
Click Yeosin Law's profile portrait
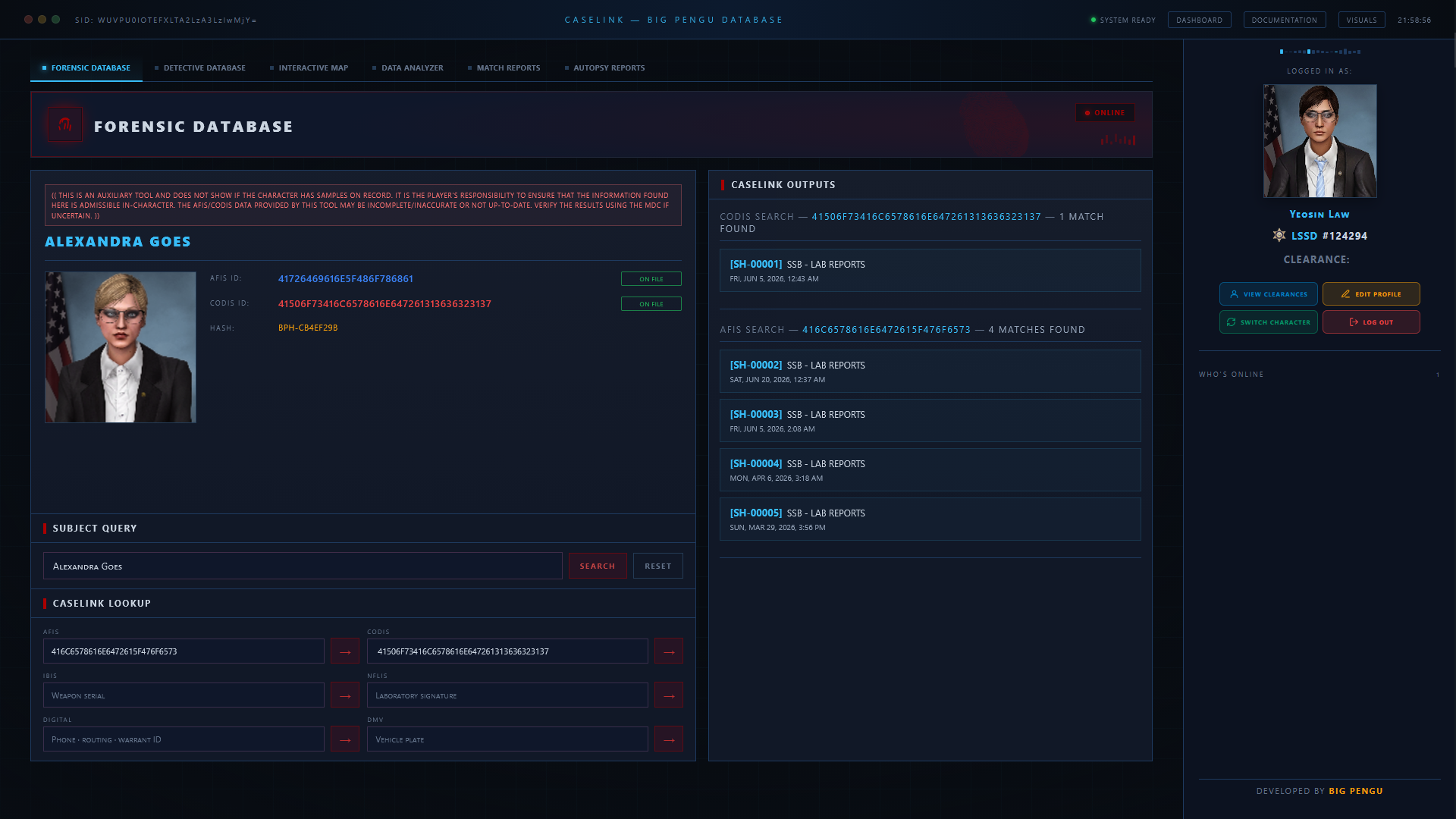tap(1319, 141)
